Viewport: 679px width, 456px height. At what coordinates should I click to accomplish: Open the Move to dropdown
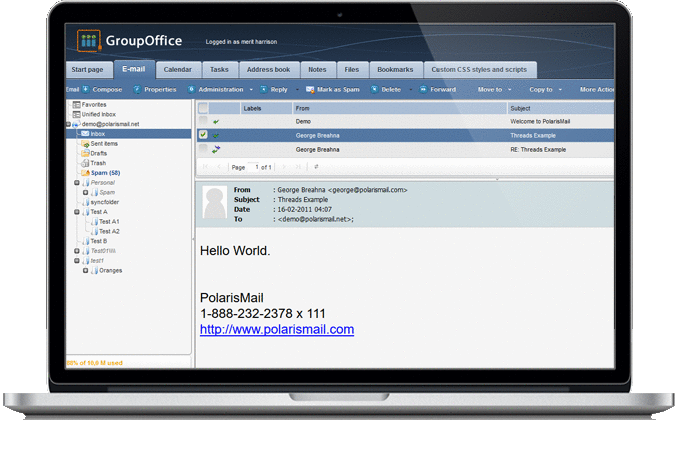(494, 90)
